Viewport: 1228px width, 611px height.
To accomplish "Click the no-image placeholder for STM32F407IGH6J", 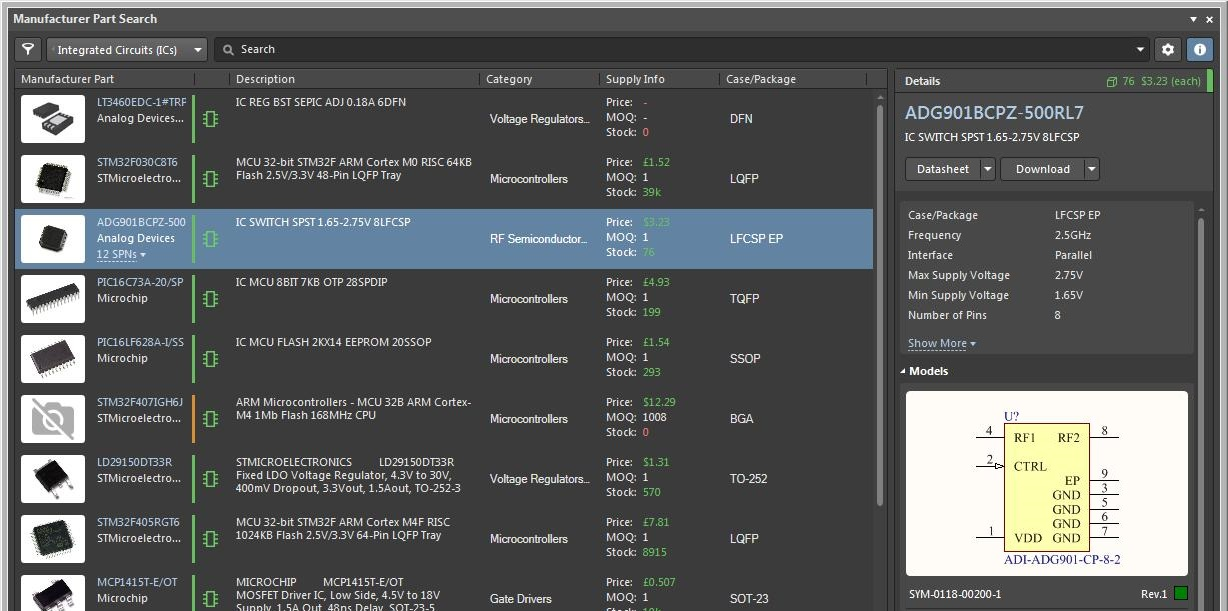I will pyautogui.click(x=53, y=419).
